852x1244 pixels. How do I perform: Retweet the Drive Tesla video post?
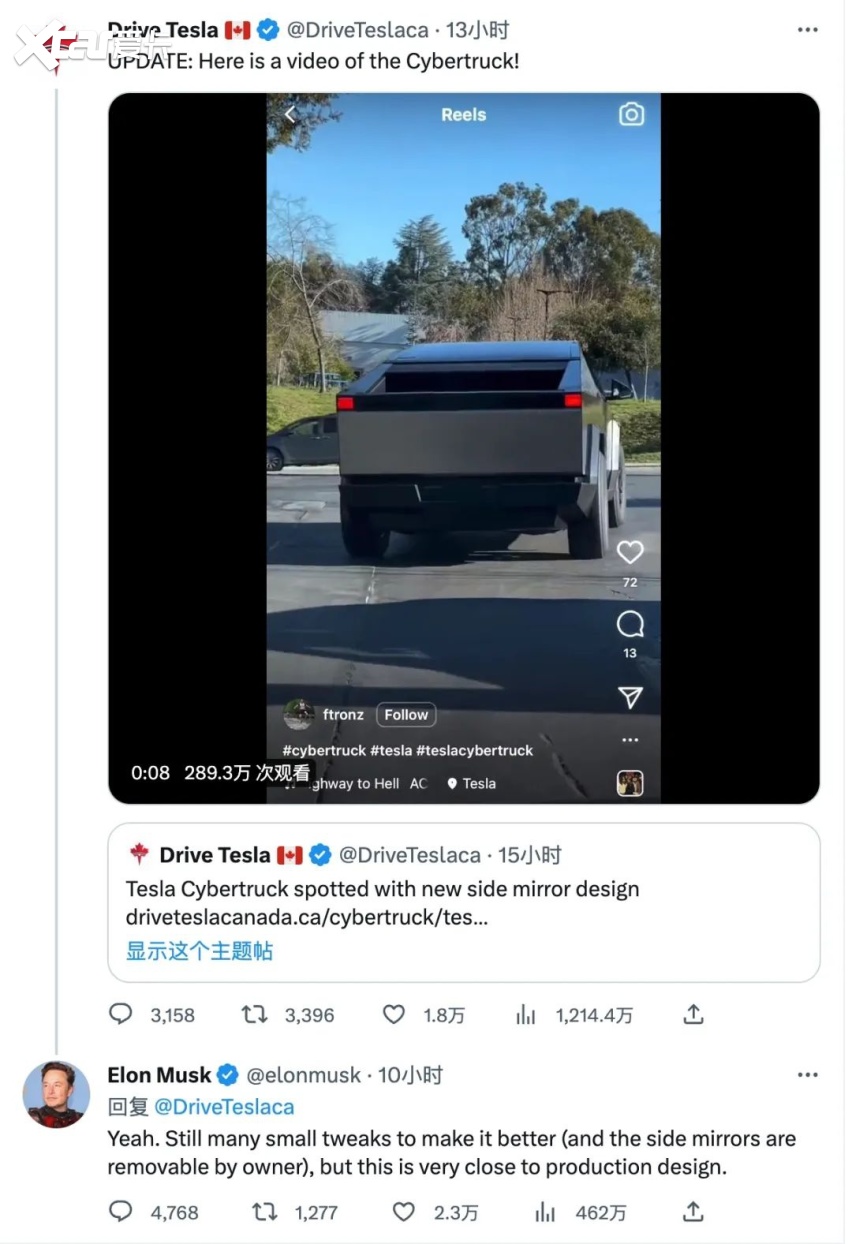click(x=255, y=1015)
